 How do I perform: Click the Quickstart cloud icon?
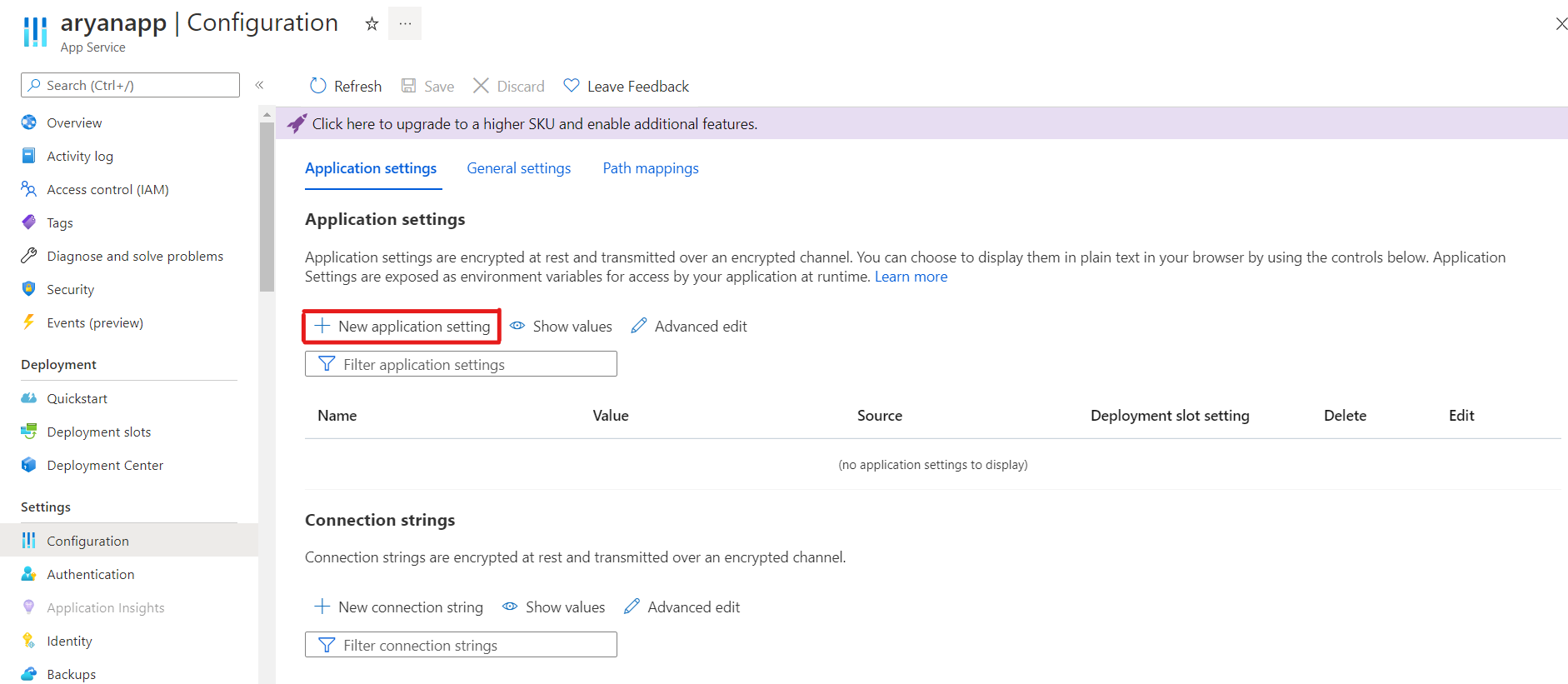(28, 398)
